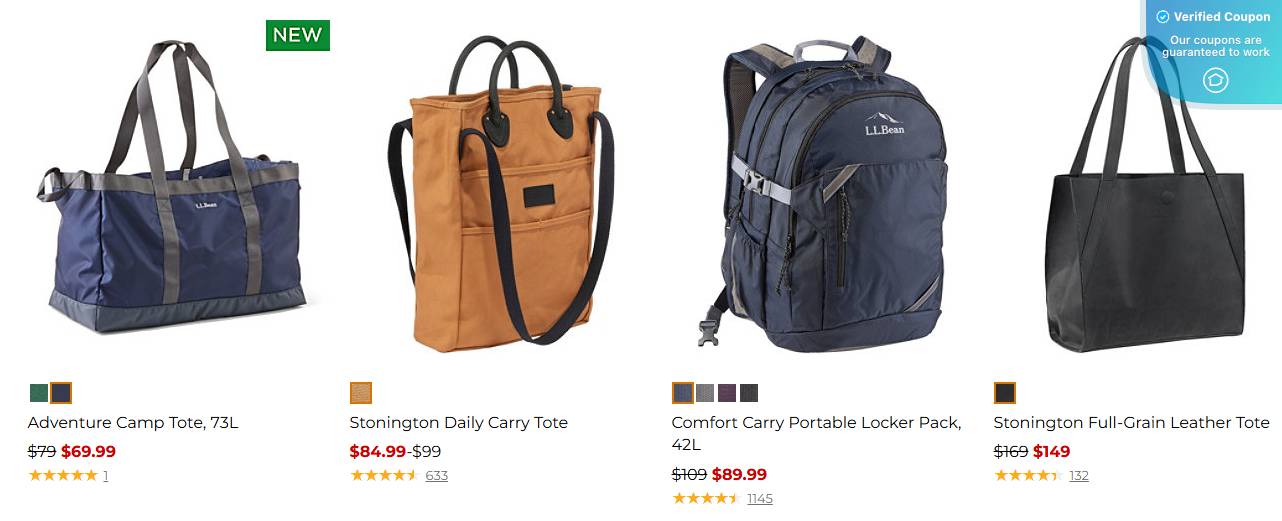
Task: Select black swatch for Full-Grain Leather Tote
Action: [x=1005, y=393]
